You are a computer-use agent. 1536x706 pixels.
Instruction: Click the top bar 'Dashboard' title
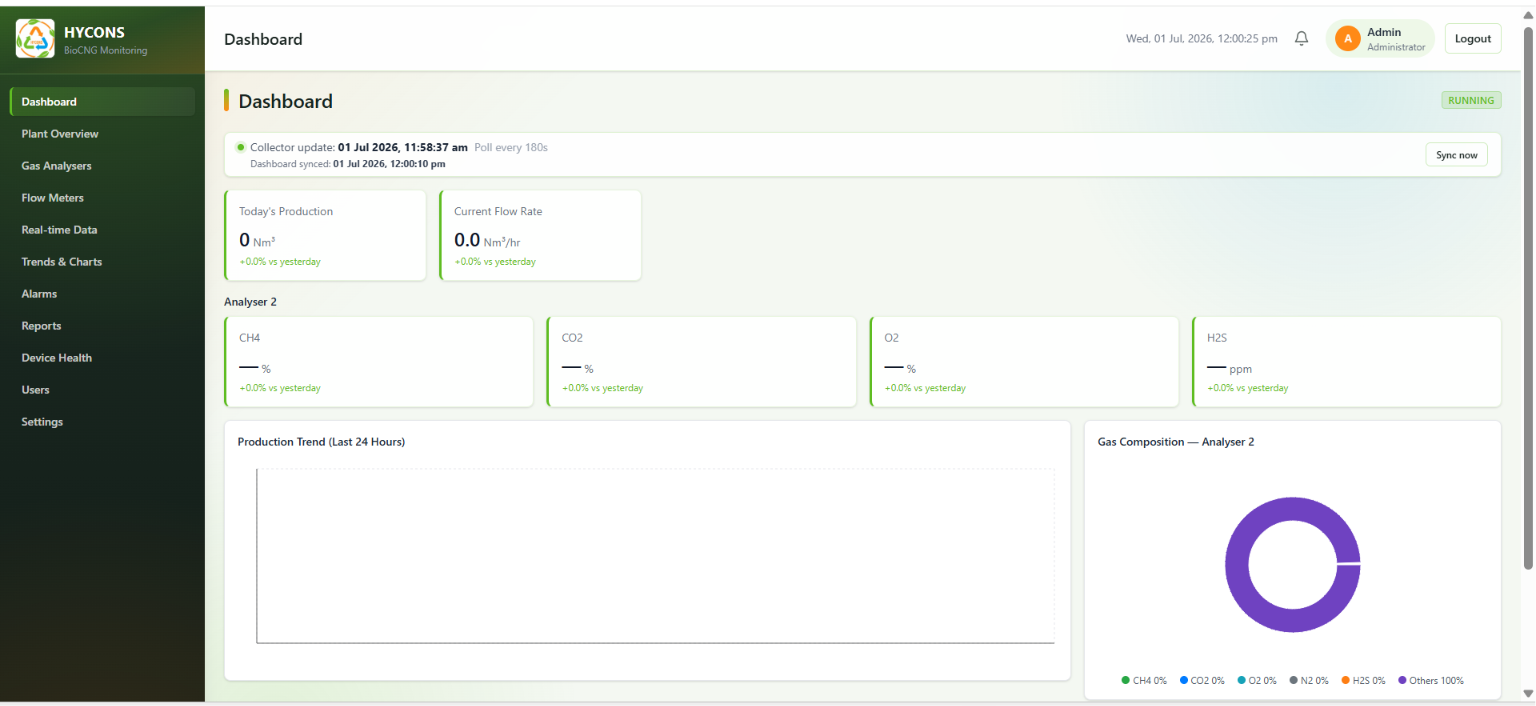coord(263,39)
